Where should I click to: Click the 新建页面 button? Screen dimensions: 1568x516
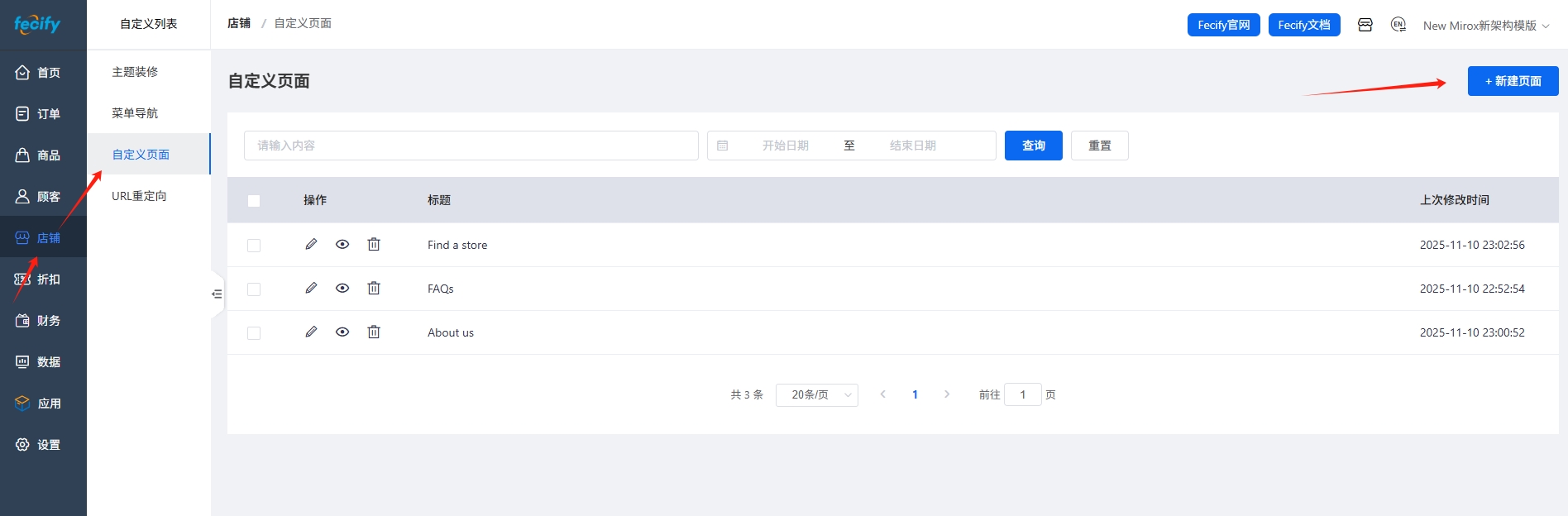pos(1513,81)
